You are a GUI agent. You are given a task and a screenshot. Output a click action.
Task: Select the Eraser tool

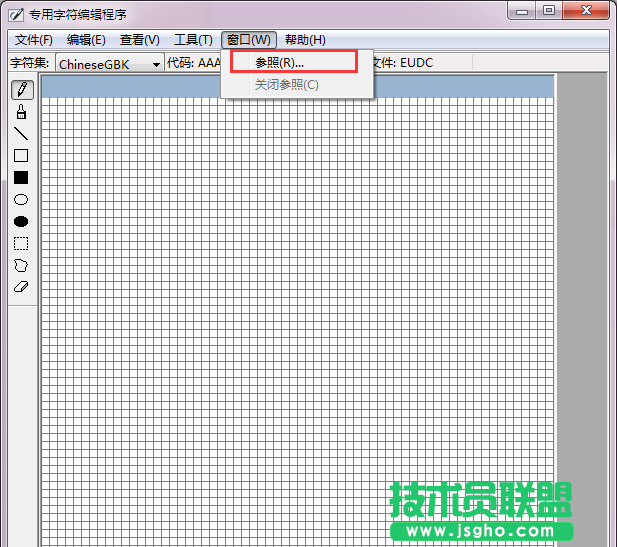pyautogui.click(x=21, y=287)
